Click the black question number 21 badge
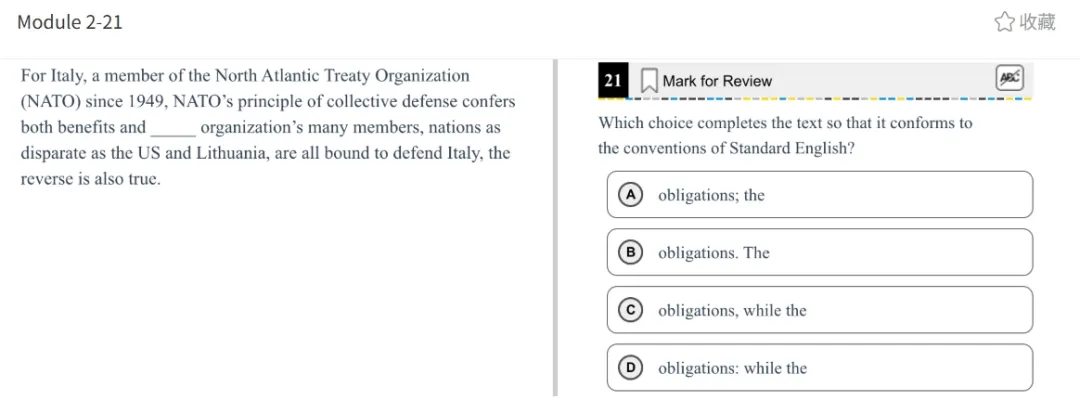Viewport: 1080px width, 413px height. pos(613,81)
